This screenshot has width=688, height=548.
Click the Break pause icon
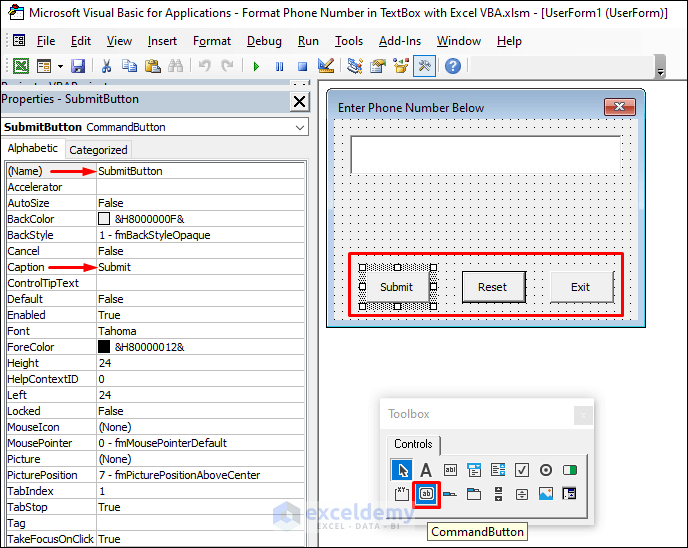tap(279, 67)
